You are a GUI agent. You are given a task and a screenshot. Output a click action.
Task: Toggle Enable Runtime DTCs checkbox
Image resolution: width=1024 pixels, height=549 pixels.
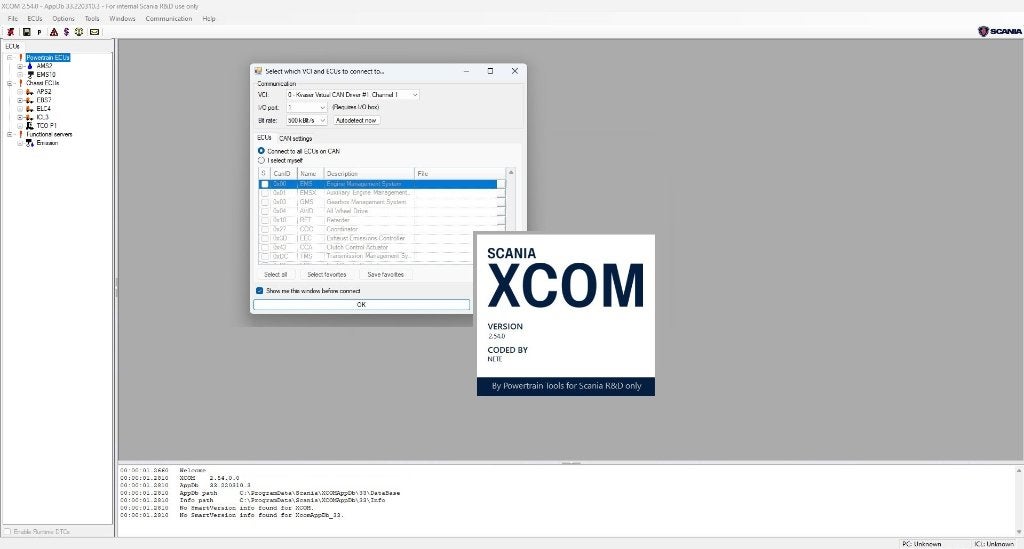pyautogui.click(x=8, y=531)
